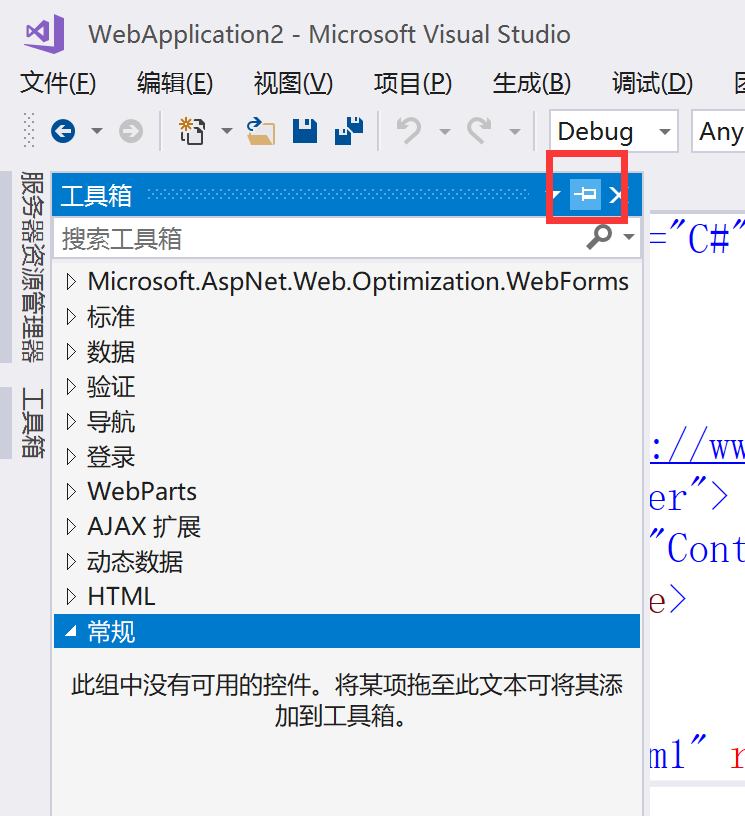Select the Microsoft.AspNet.Web.Optimization.WebForms label
Image resolution: width=745 pixels, height=816 pixels.
pyautogui.click(x=358, y=282)
